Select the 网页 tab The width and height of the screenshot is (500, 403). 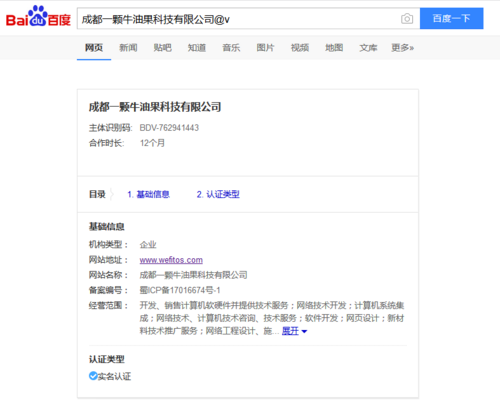click(x=94, y=48)
